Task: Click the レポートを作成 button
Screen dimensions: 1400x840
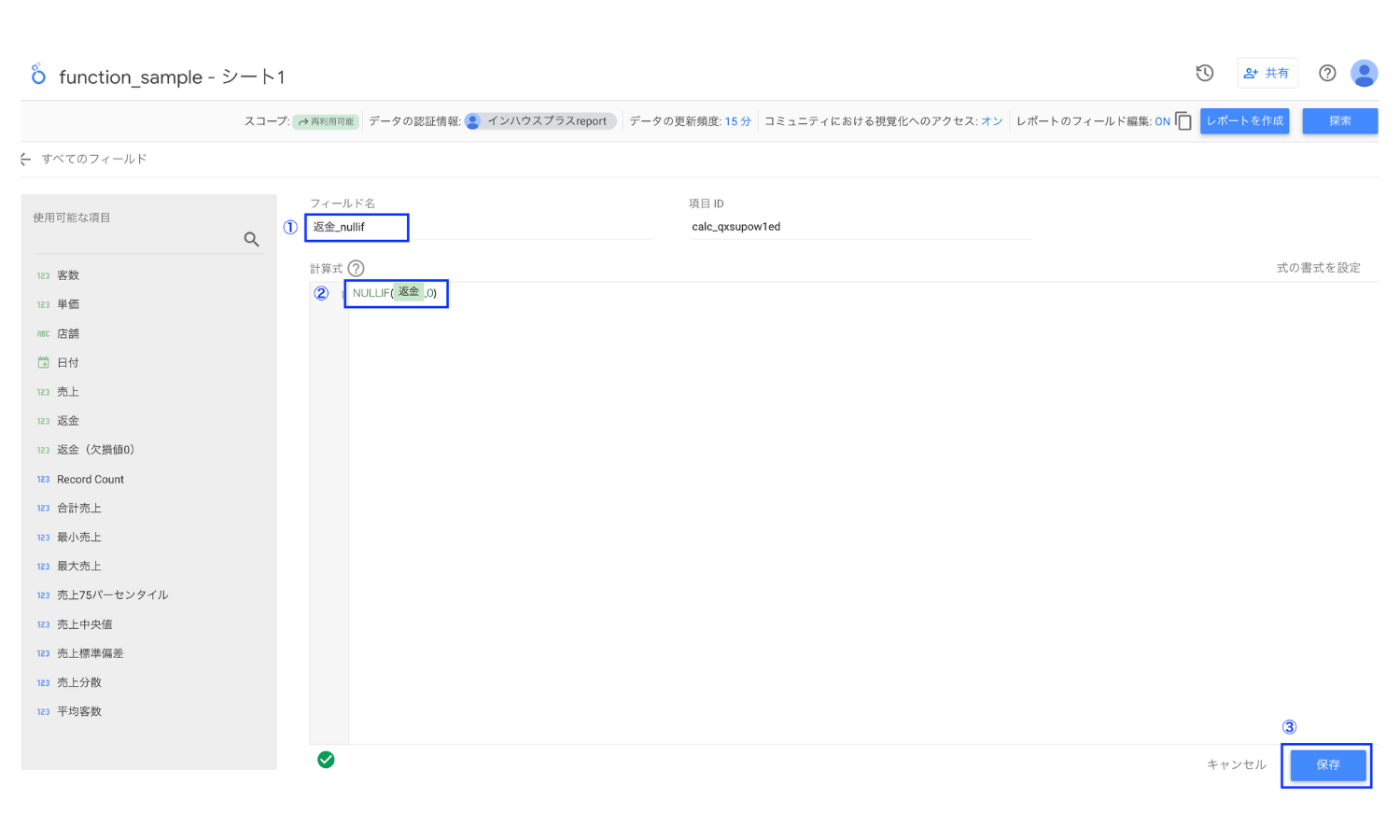Action: 1244,120
